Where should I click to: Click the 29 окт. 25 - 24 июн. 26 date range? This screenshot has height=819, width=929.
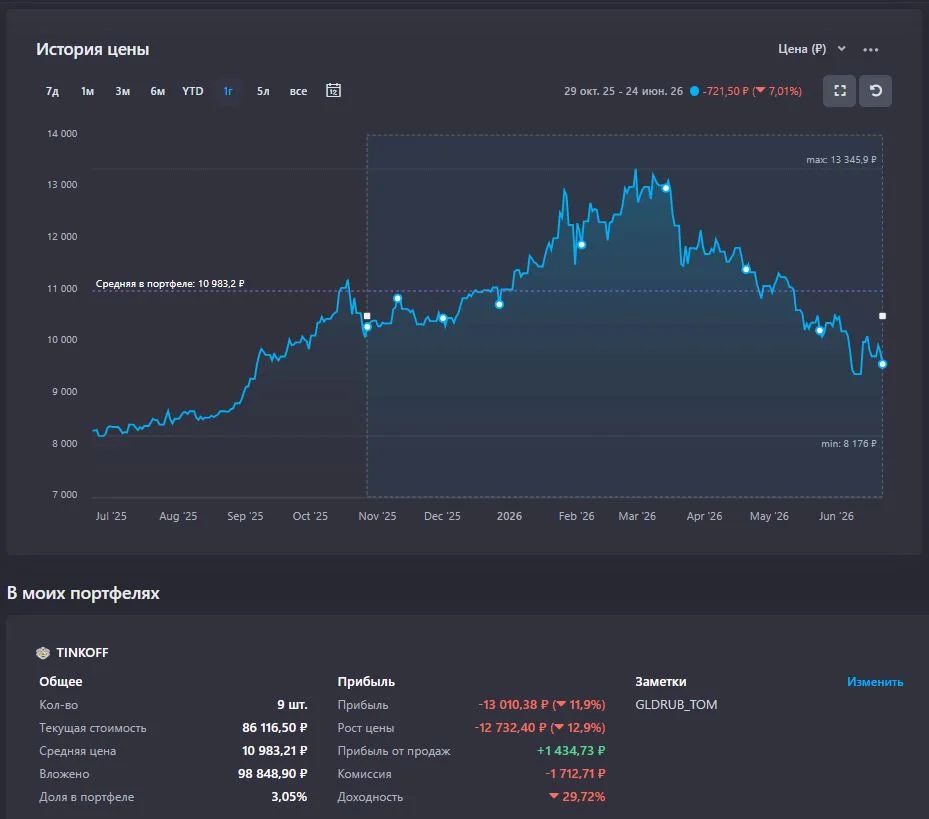pos(623,91)
